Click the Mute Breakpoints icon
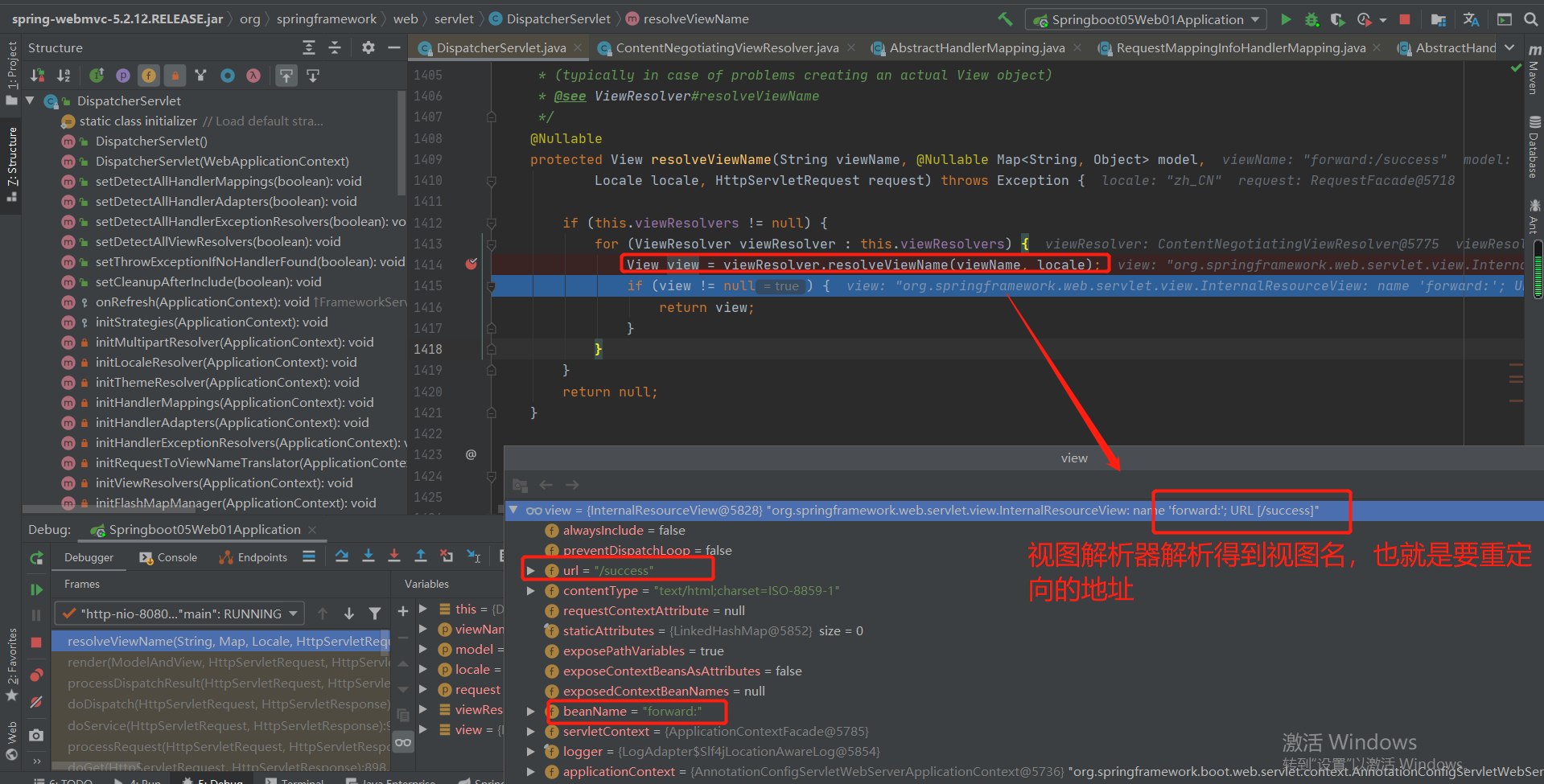The image size is (1544, 784). tap(36, 702)
